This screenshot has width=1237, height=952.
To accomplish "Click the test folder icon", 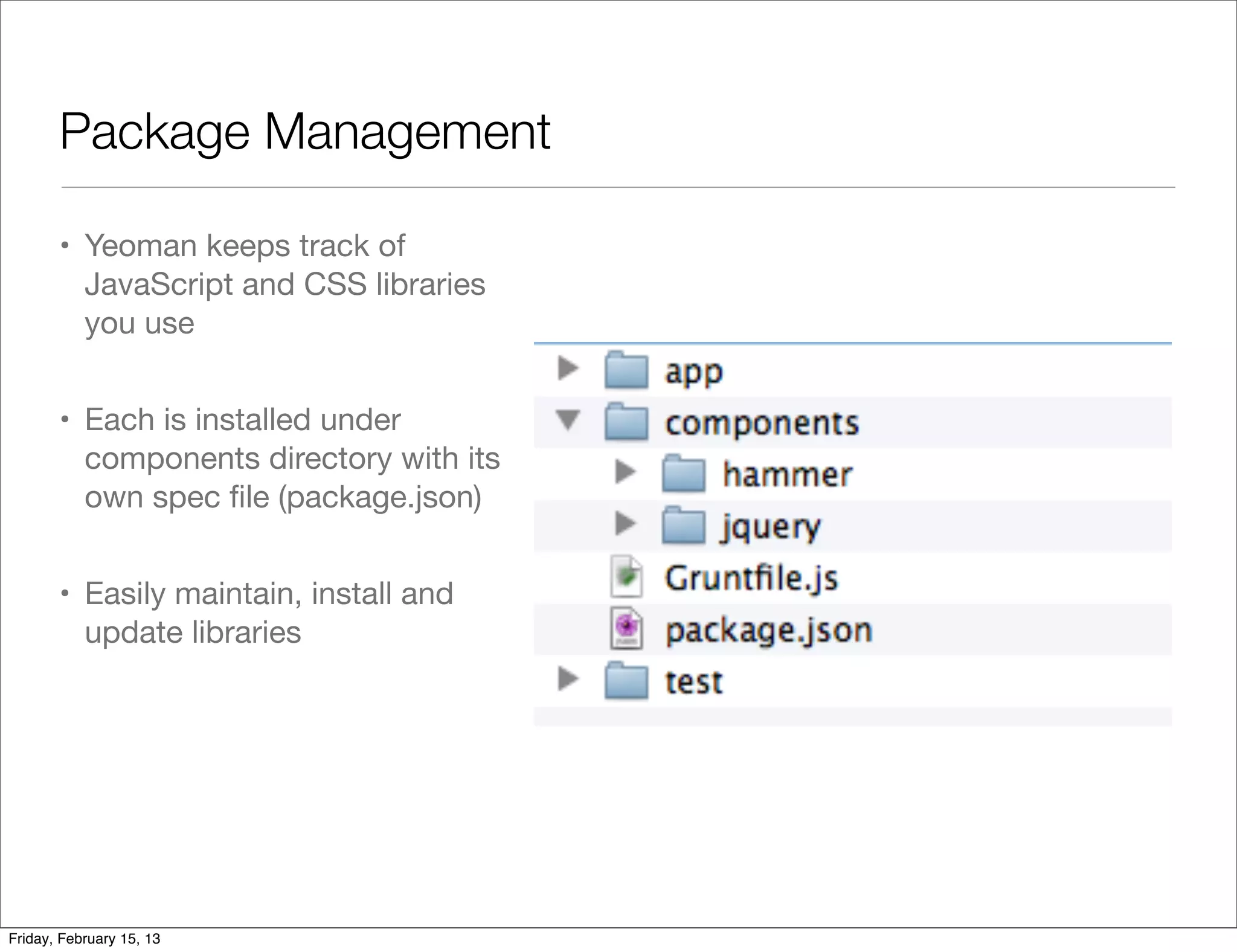I will [626, 680].
